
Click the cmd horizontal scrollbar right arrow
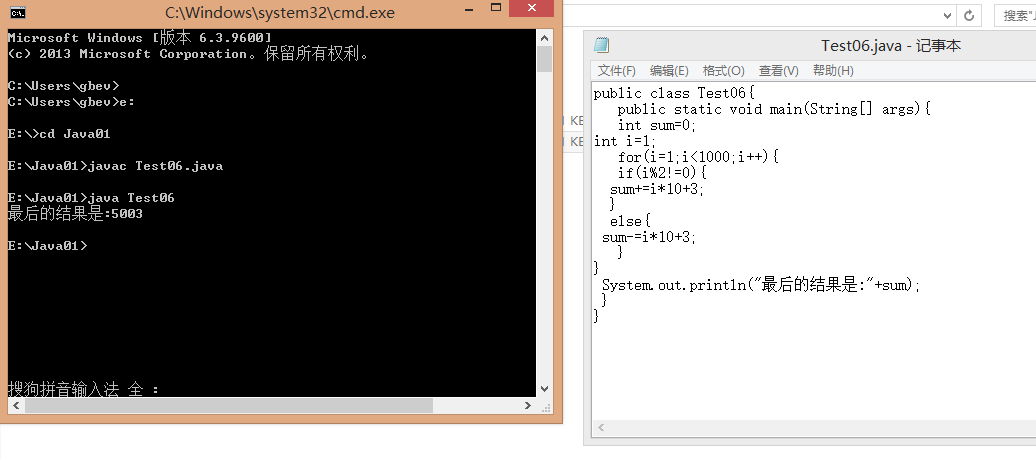tap(528, 406)
